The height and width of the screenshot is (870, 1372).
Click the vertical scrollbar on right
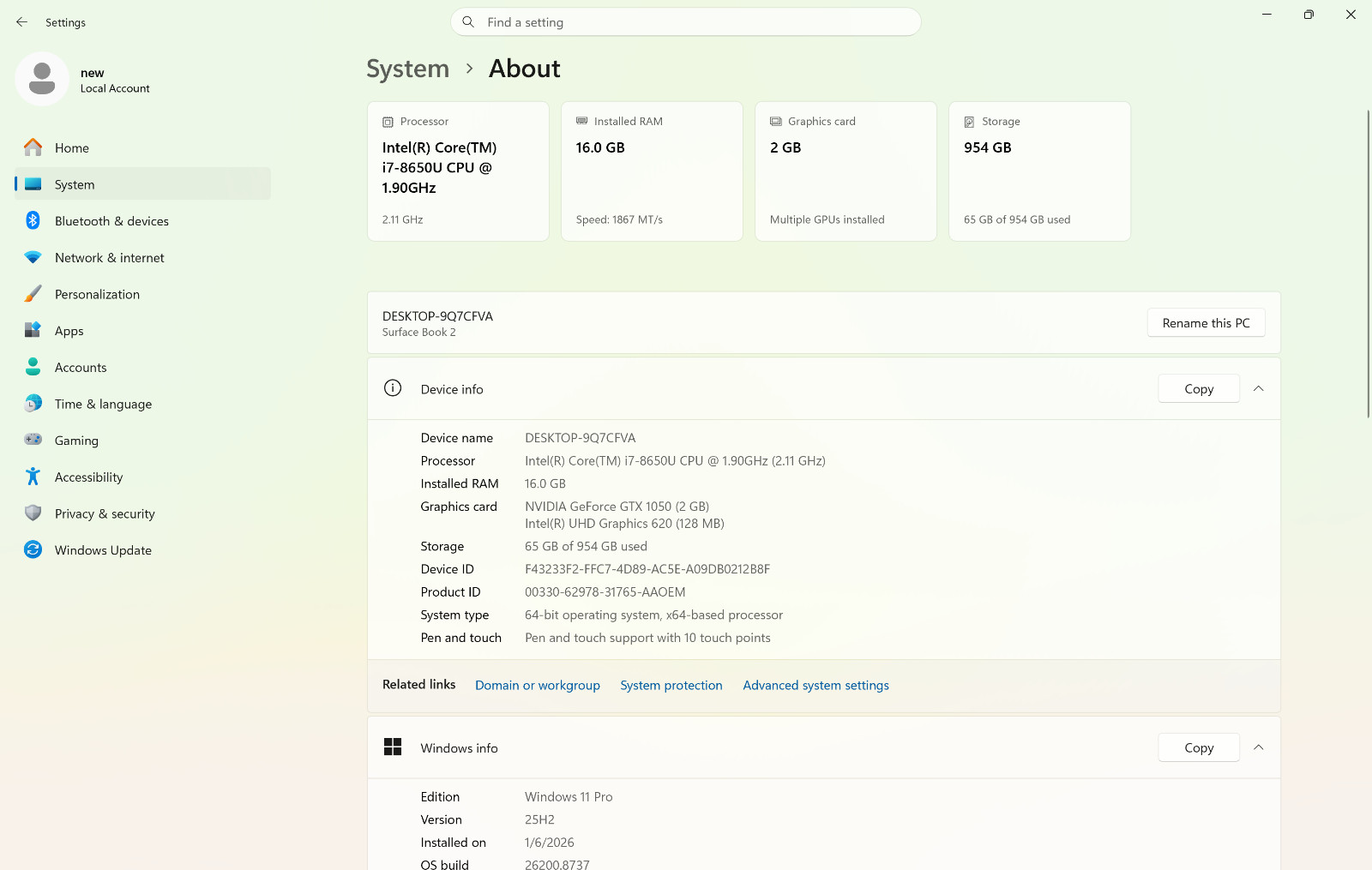(x=1367, y=264)
